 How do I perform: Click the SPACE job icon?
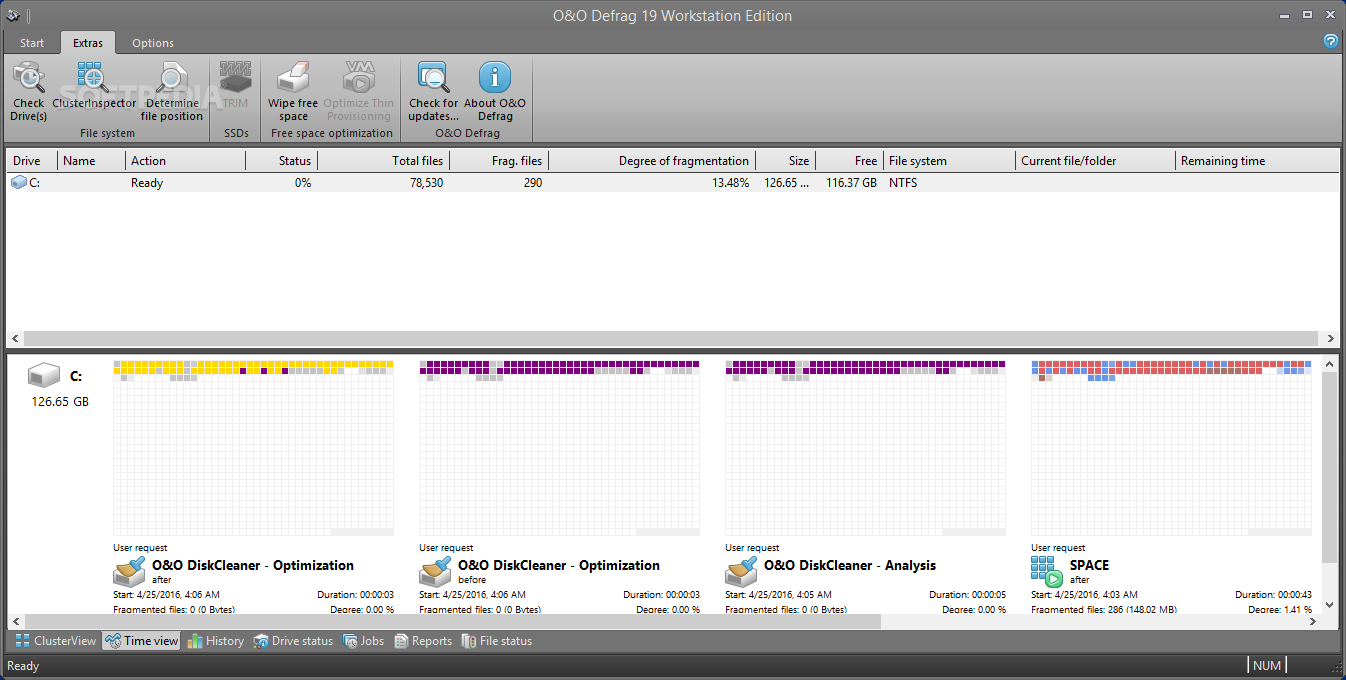point(1047,572)
